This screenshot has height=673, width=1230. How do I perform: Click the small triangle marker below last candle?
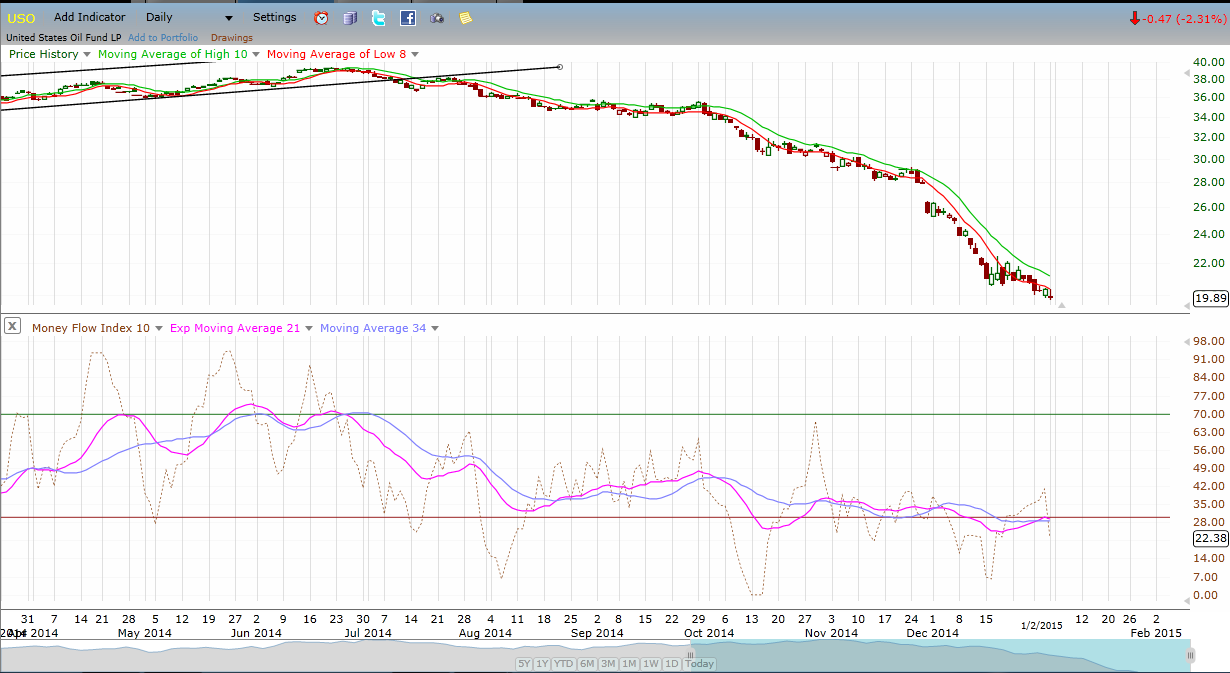[1062, 304]
